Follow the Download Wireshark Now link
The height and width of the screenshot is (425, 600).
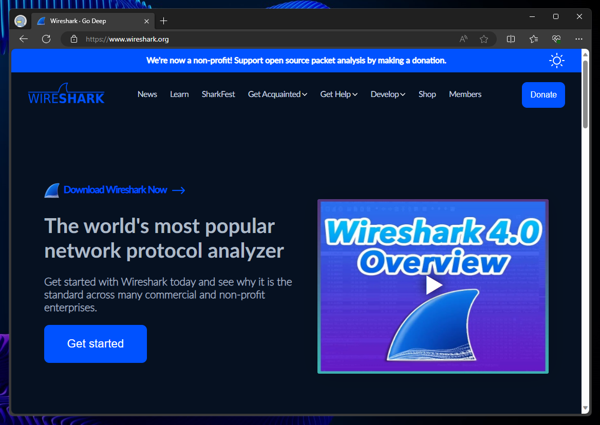coord(115,190)
